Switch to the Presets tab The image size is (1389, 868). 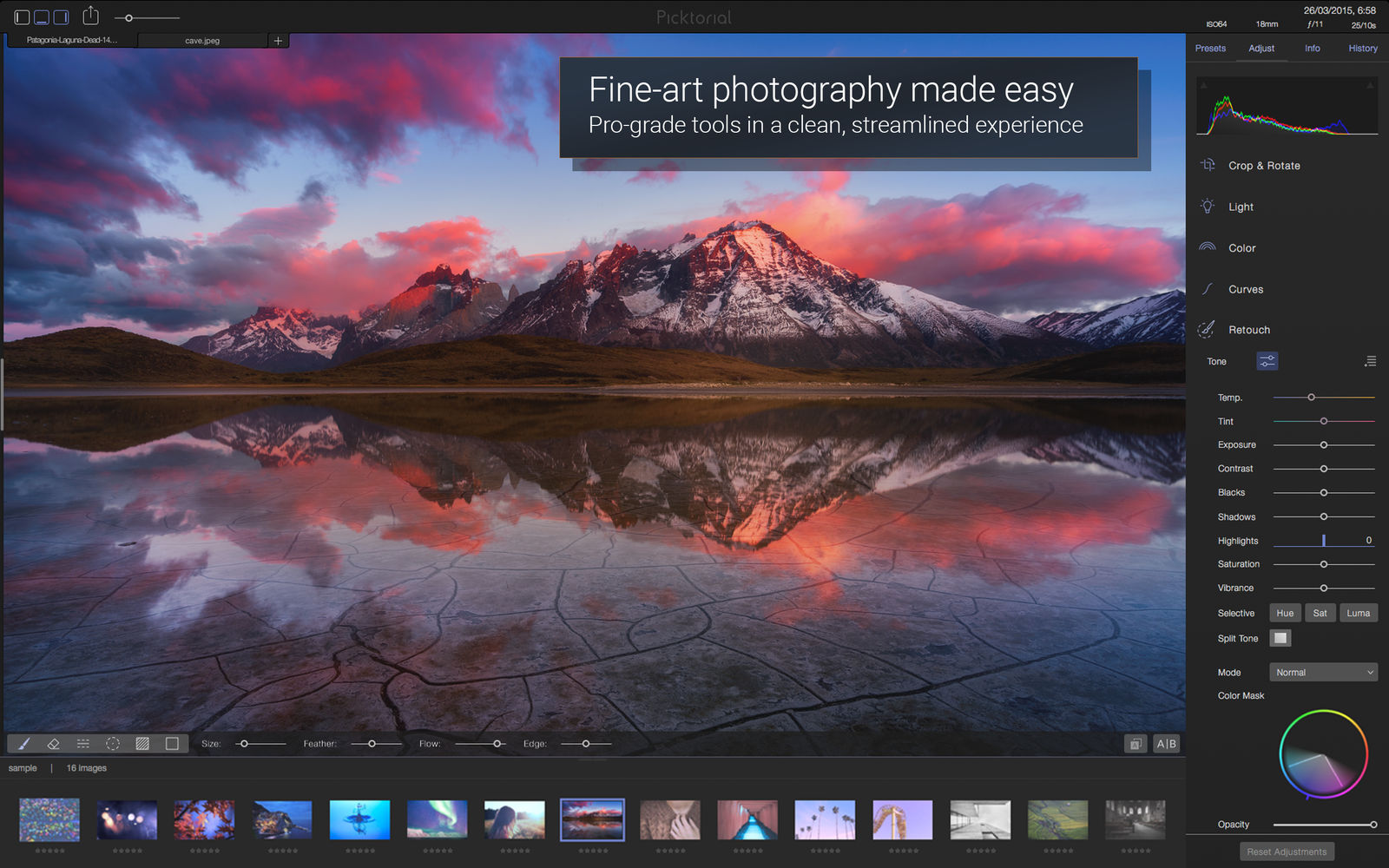tap(1210, 49)
